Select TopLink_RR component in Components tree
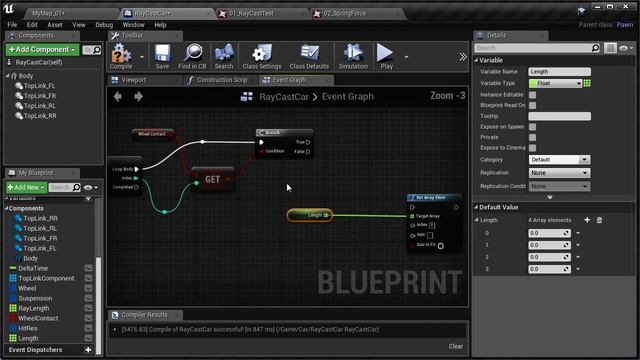Image resolution: width=640 pixels, height=360 pixels. tap(40, 116)
